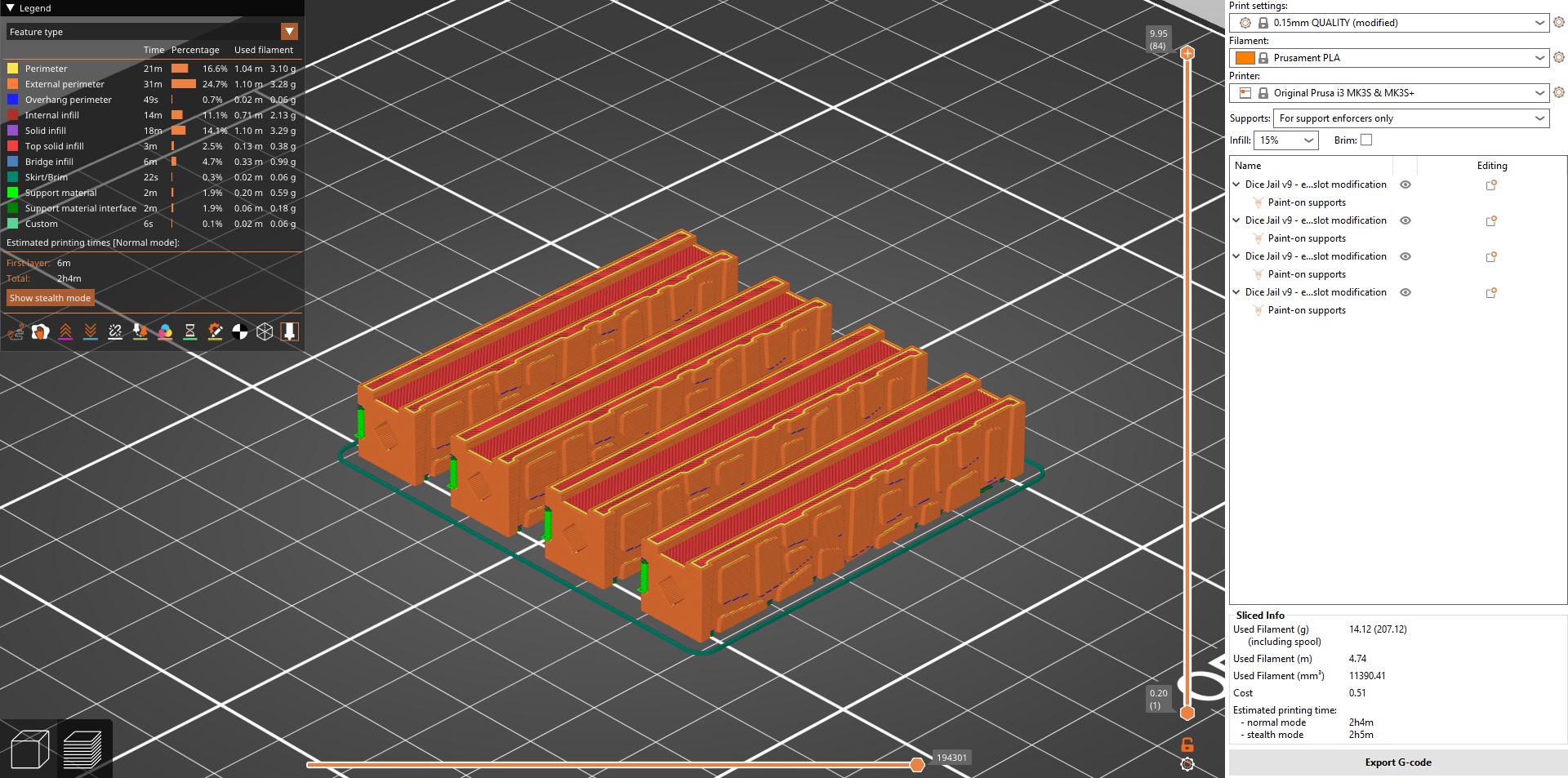Toggle Retractions visibility icon with up chevrons
This screenshot has width=1568, height=778.
[x=65, y=331]
